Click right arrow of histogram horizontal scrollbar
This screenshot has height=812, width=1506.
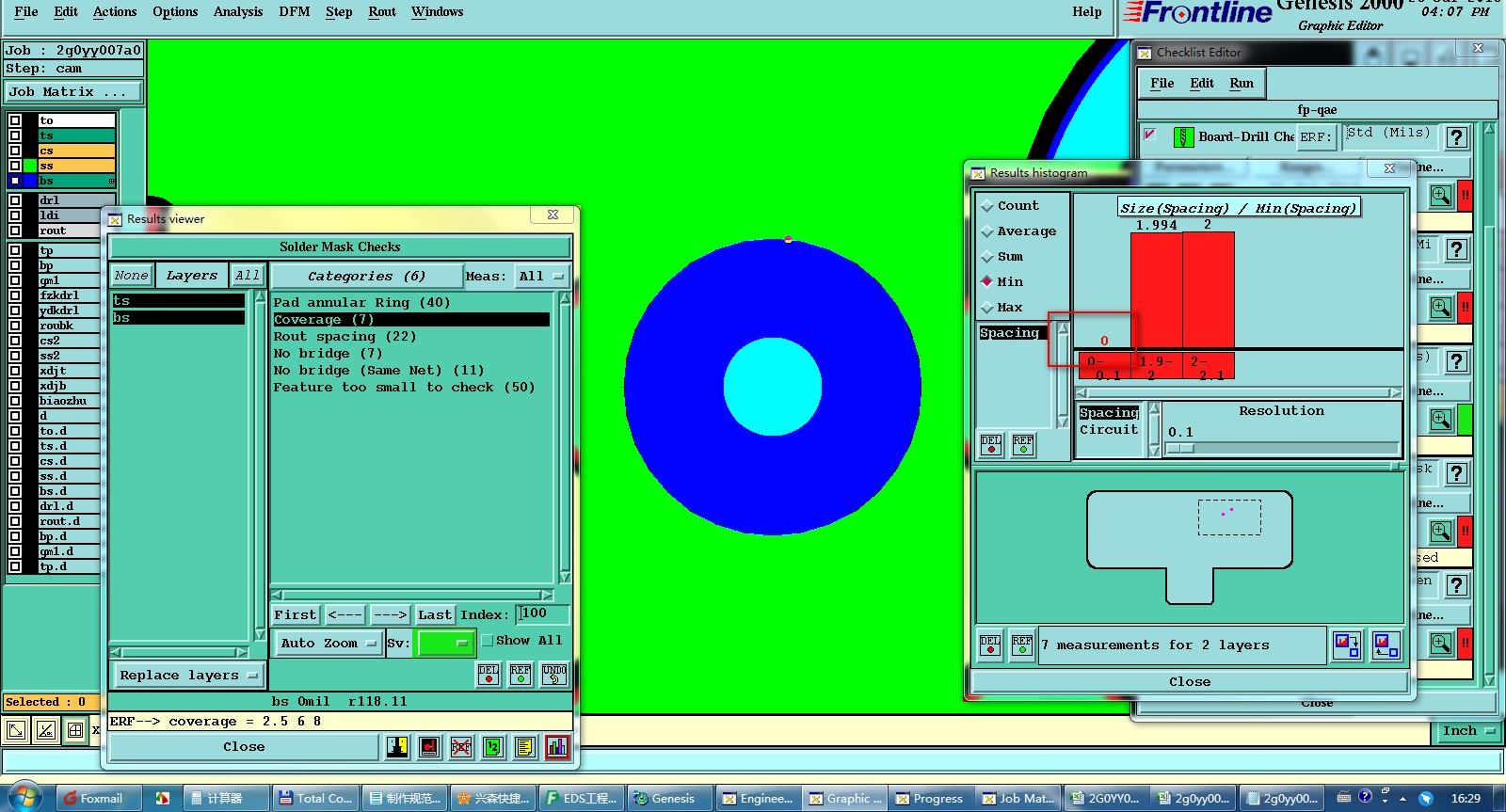coord(1396,392)
